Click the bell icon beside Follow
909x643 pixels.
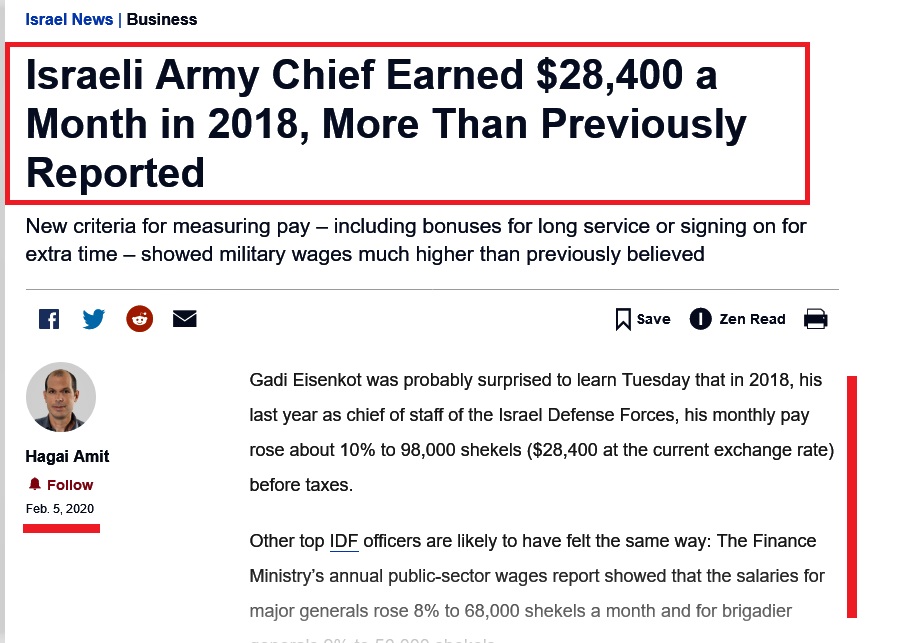click(35, 484)
